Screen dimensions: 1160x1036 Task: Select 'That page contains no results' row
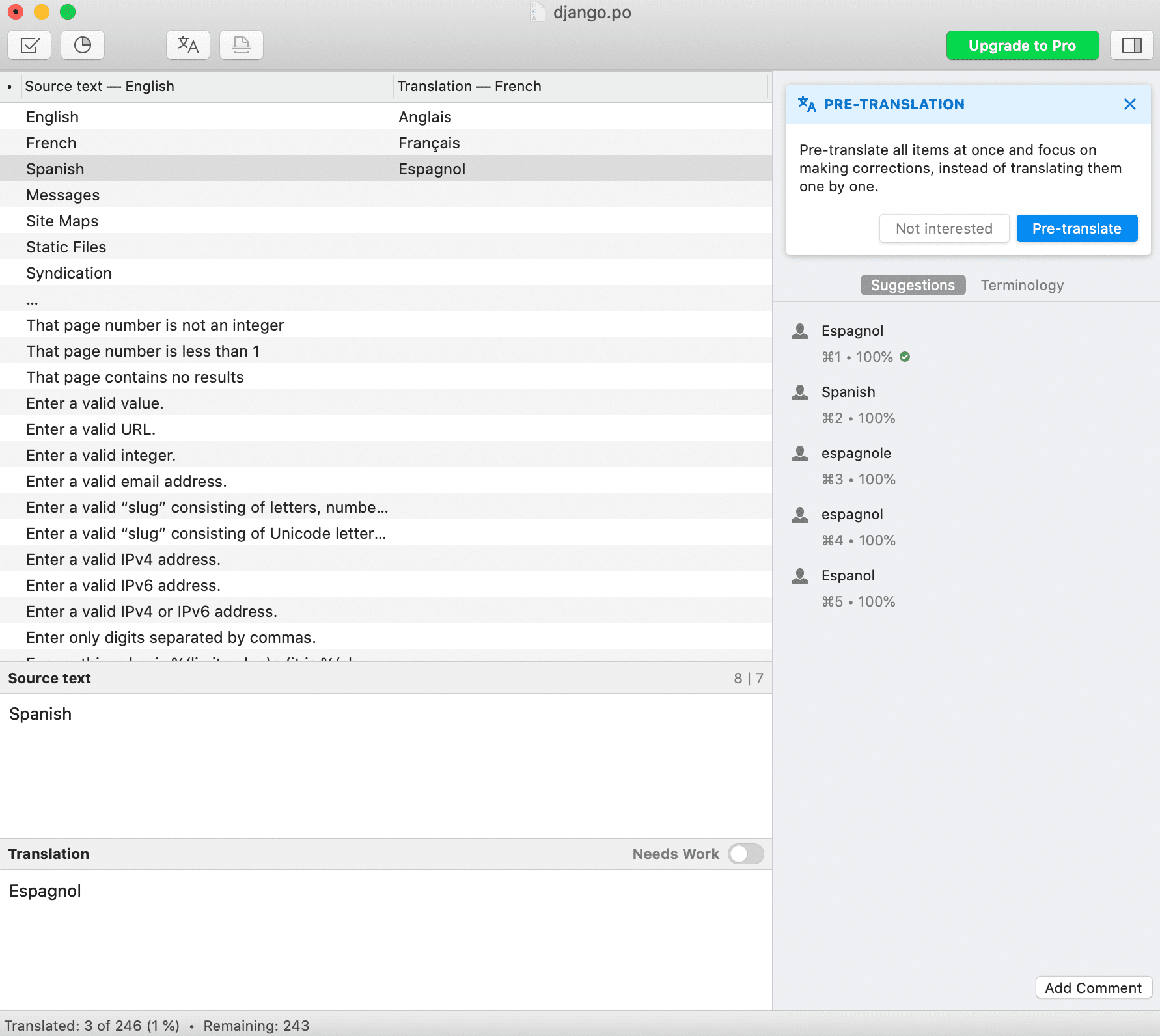[x=386, y=377]
